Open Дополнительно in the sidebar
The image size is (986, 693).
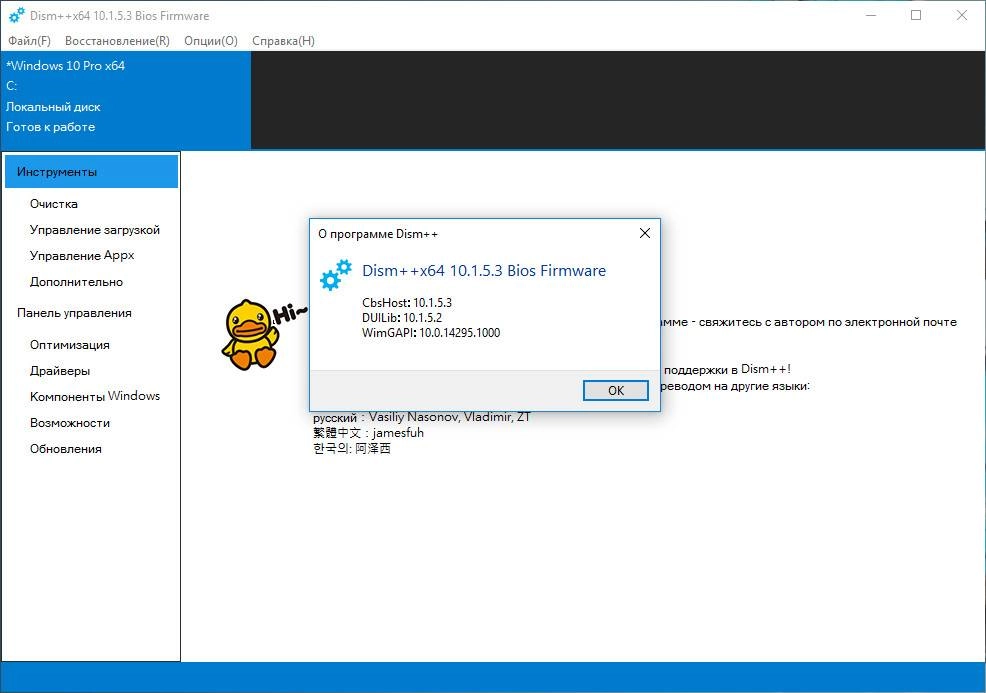[76, 282]
